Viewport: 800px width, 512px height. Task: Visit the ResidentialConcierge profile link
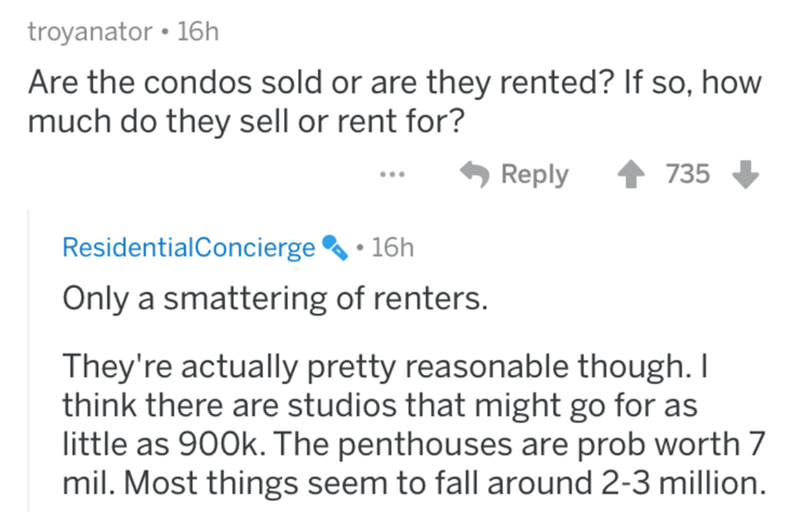[187, 247]
